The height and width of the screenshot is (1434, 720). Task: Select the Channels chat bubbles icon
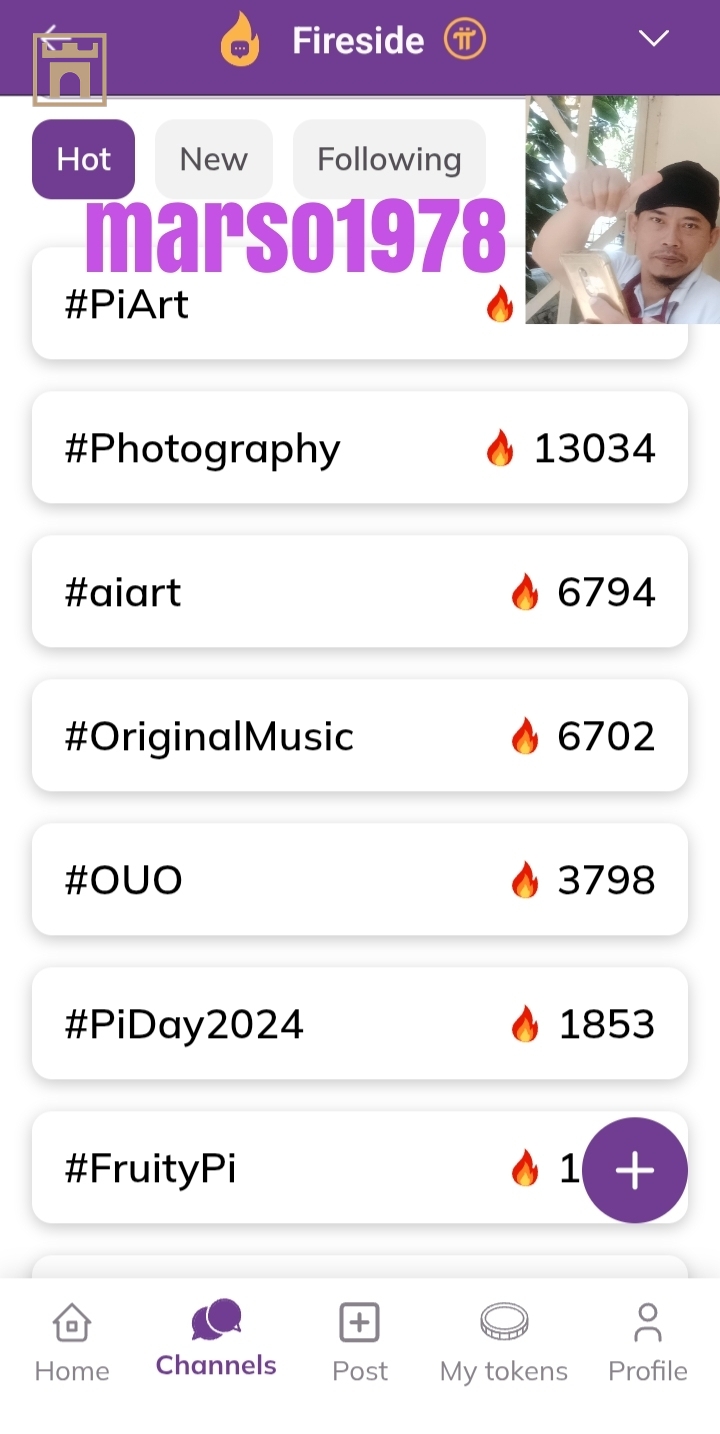[216, 1320]
